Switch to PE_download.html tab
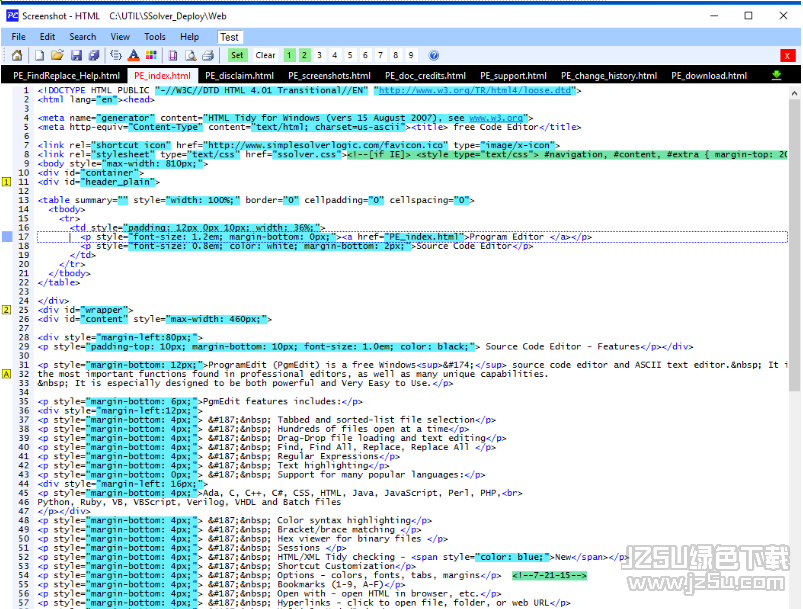The width and height of the screenshot is (803, 609). (709, 76)
